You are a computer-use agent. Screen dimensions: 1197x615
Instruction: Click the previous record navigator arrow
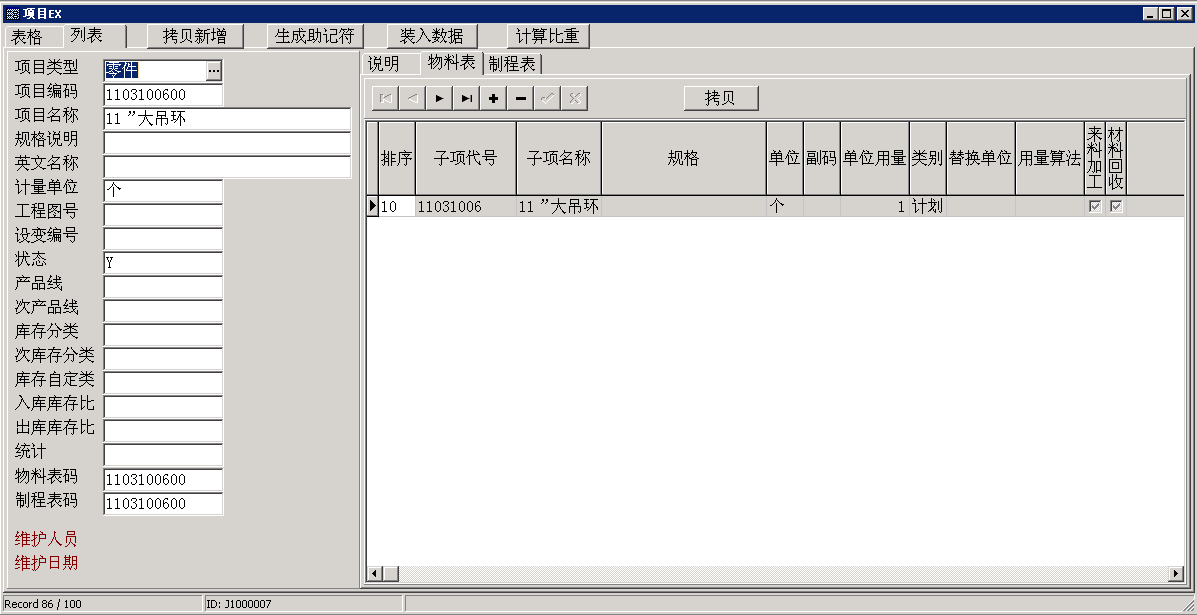pyautogui.click(x=412, y=98)
